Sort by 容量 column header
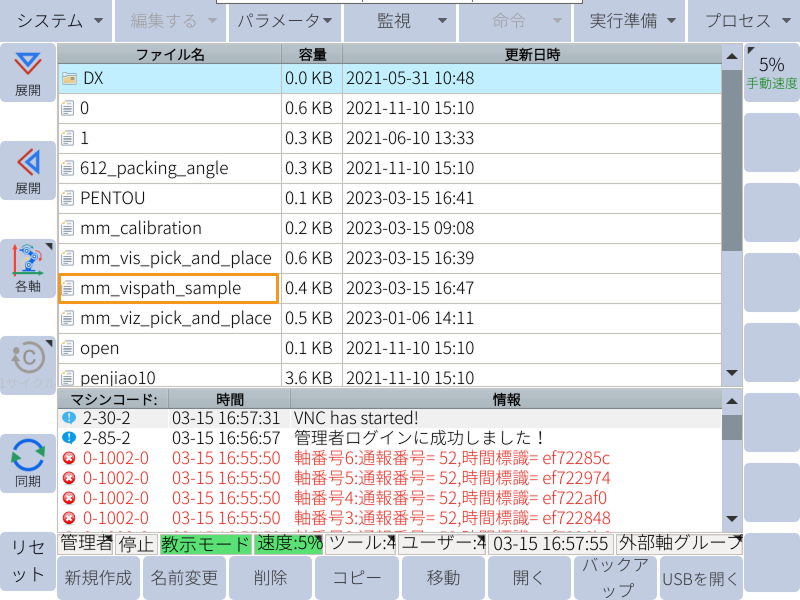Screen dimensions: 800x600 tap(312, 54)
